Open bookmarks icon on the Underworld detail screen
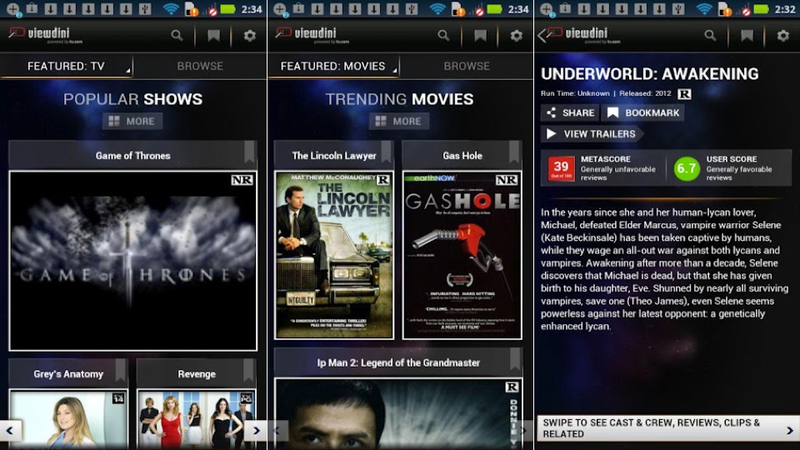 (747, 35)
